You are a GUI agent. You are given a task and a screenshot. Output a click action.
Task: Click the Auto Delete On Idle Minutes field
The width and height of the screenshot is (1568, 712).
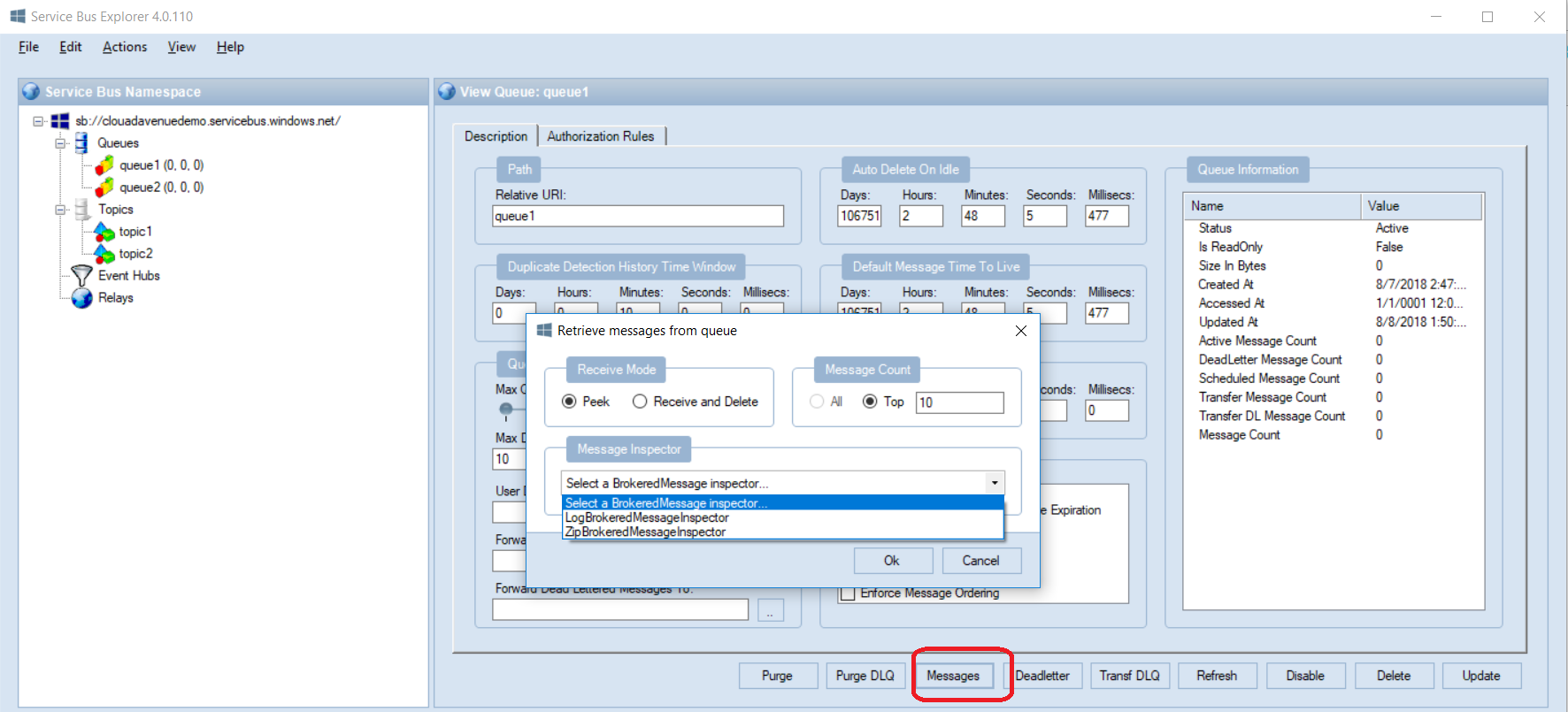coord(983,216)
